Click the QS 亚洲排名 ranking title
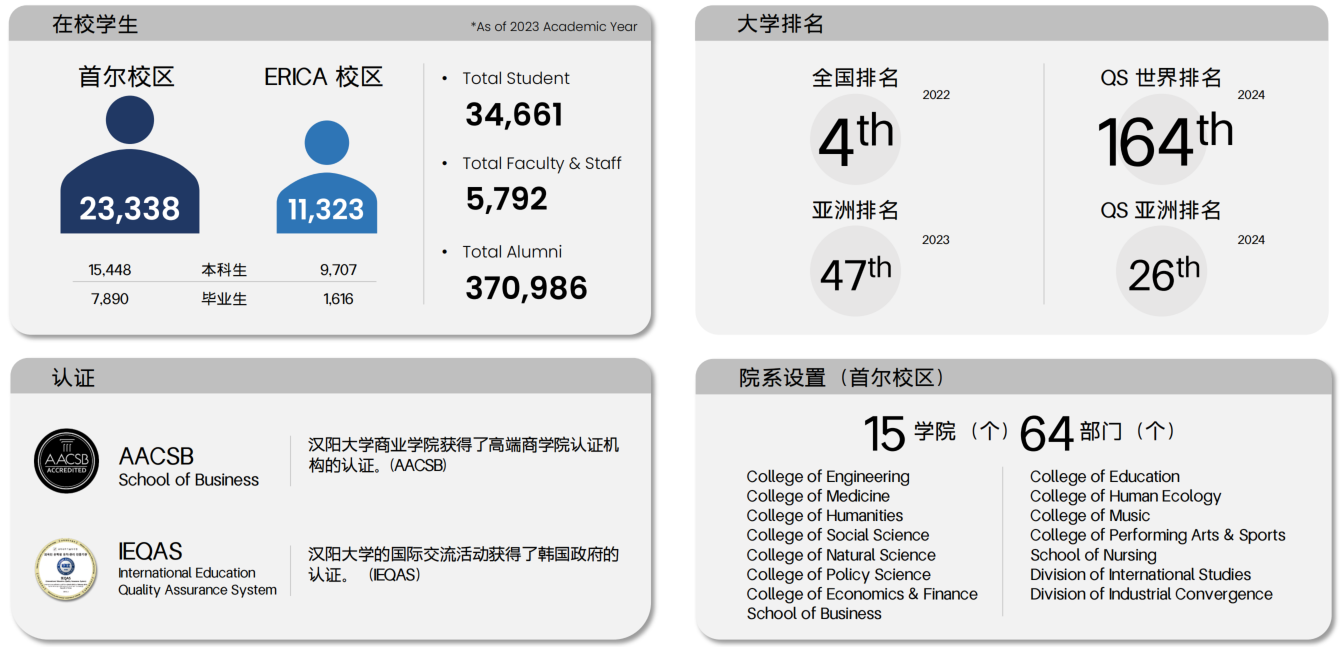 1161,210
